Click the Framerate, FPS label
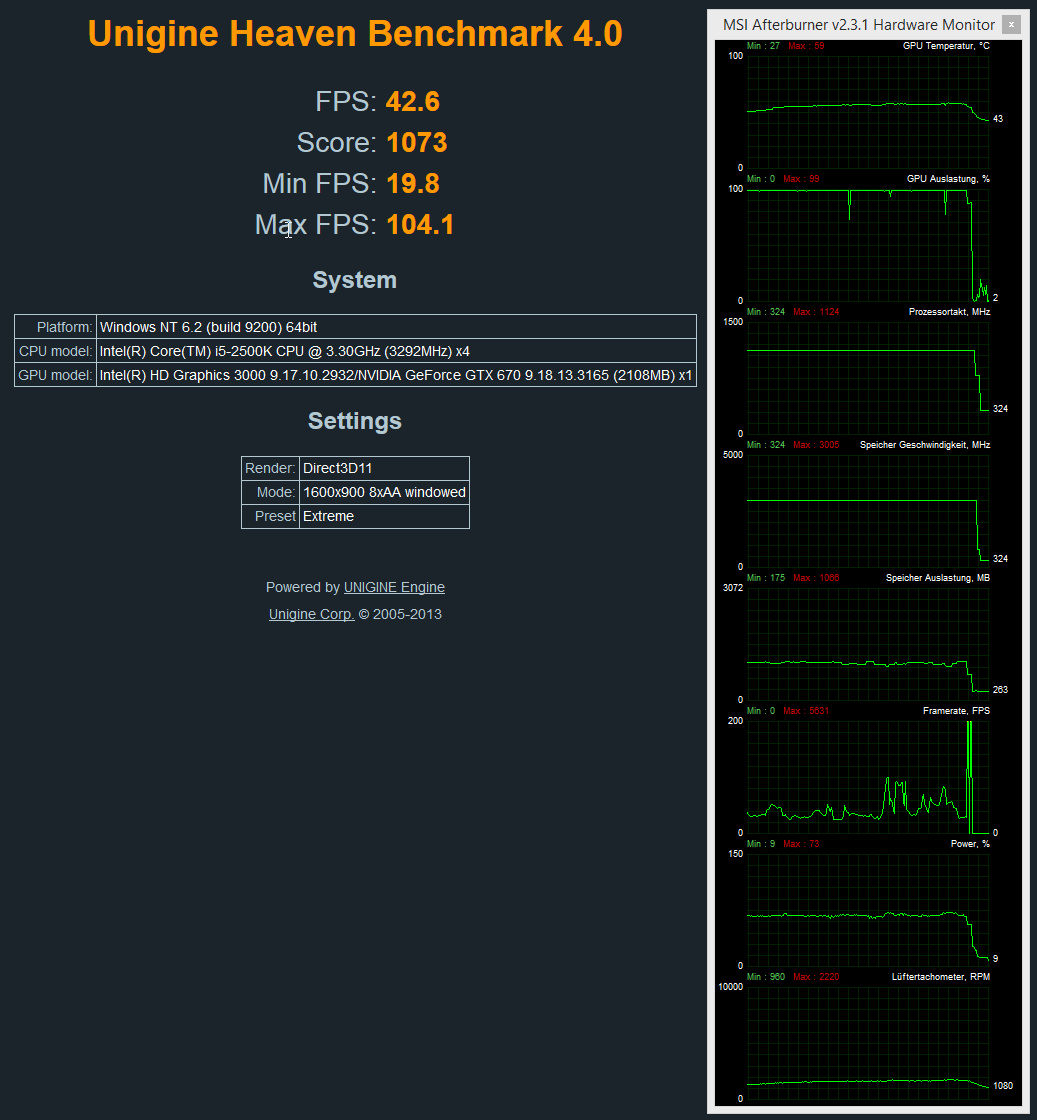This screenshot has height=1120, width=1037. [x=956, y=711]
